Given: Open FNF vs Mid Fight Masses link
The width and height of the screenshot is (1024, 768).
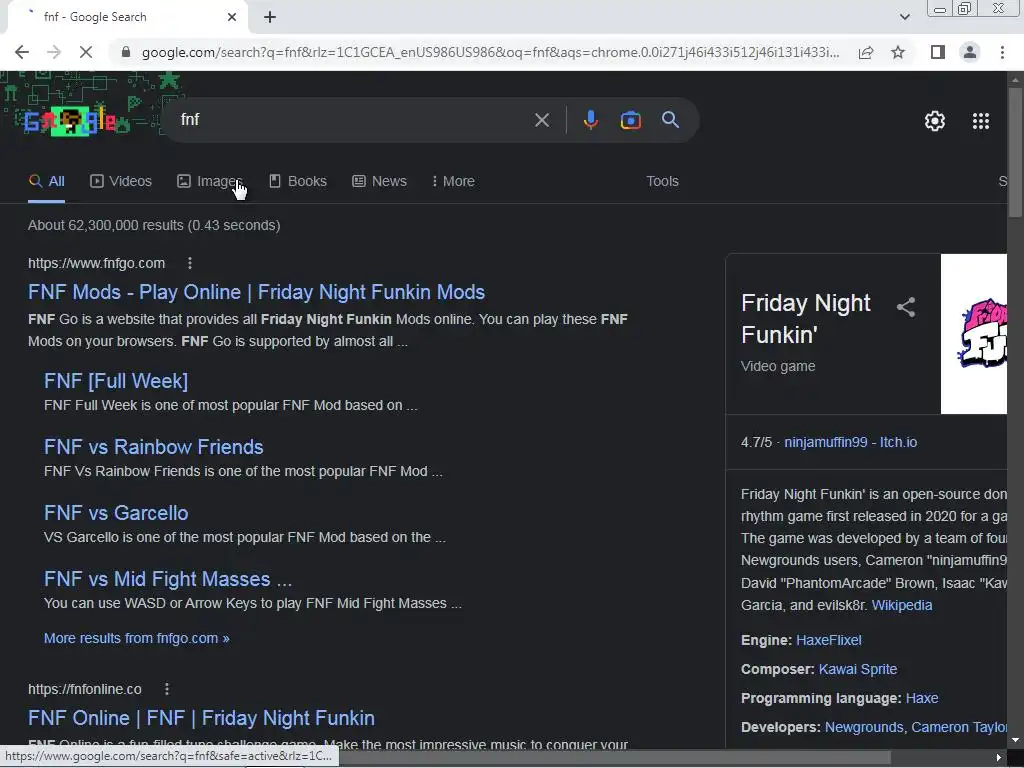Looking at the screenshot, I should (168, 579).
